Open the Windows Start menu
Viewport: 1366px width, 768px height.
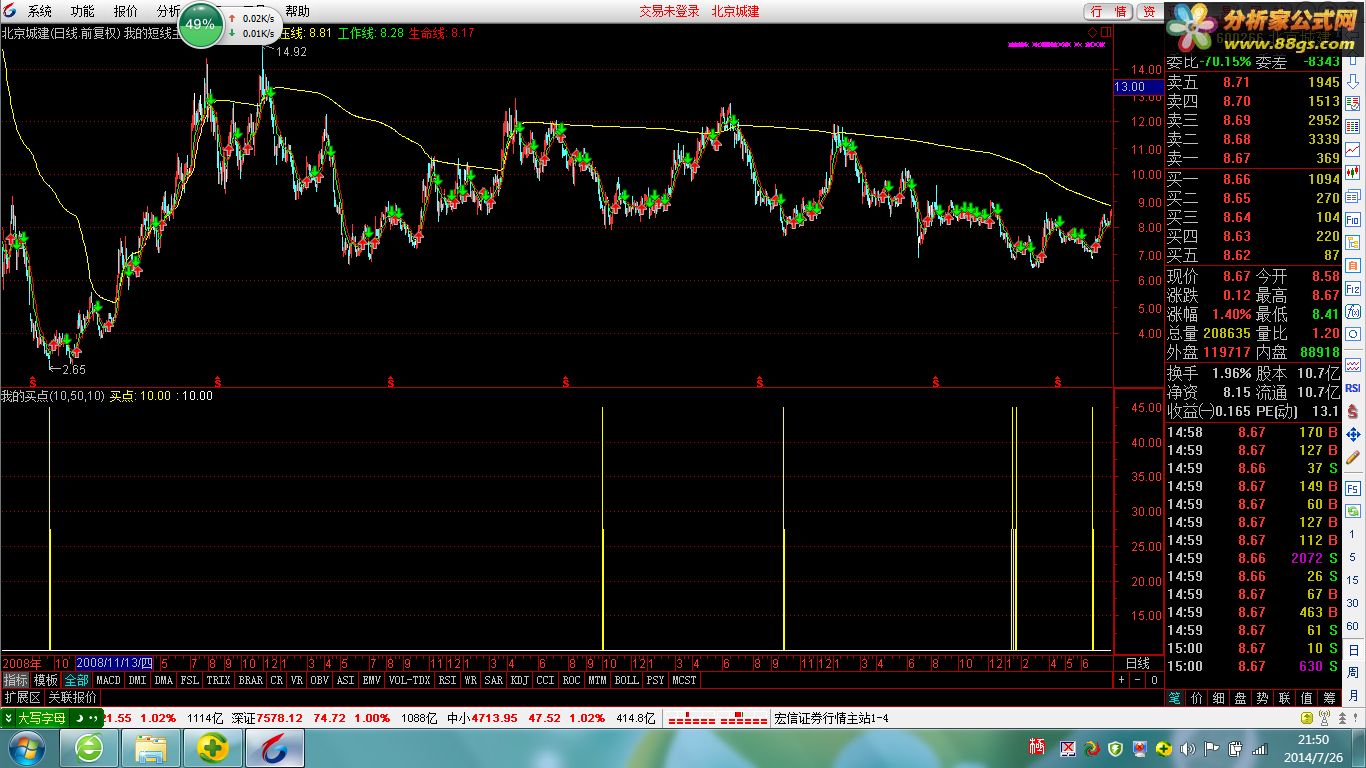[x=25, y=748]
